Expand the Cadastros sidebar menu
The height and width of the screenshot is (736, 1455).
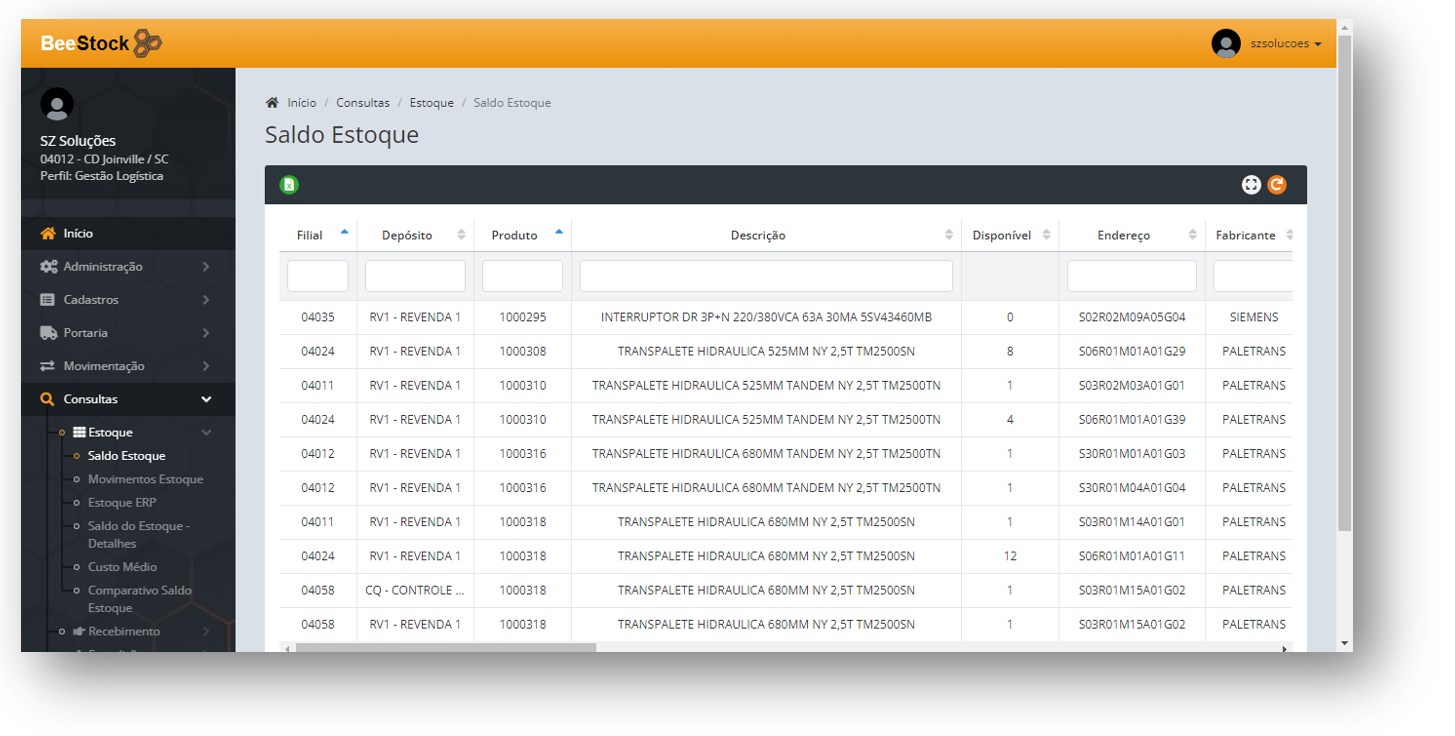(90, 300)
